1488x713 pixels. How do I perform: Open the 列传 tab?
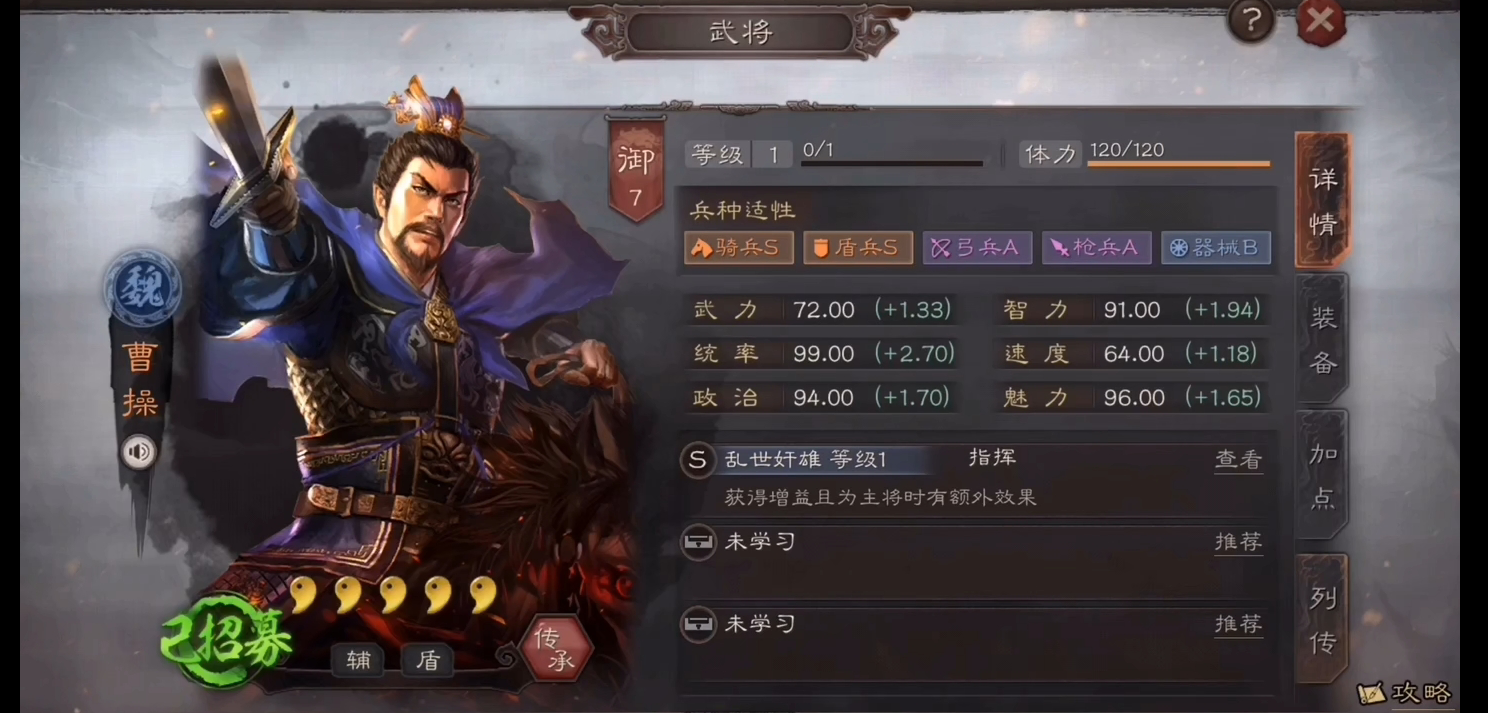pyautogui.click(x=1323, y=618)
